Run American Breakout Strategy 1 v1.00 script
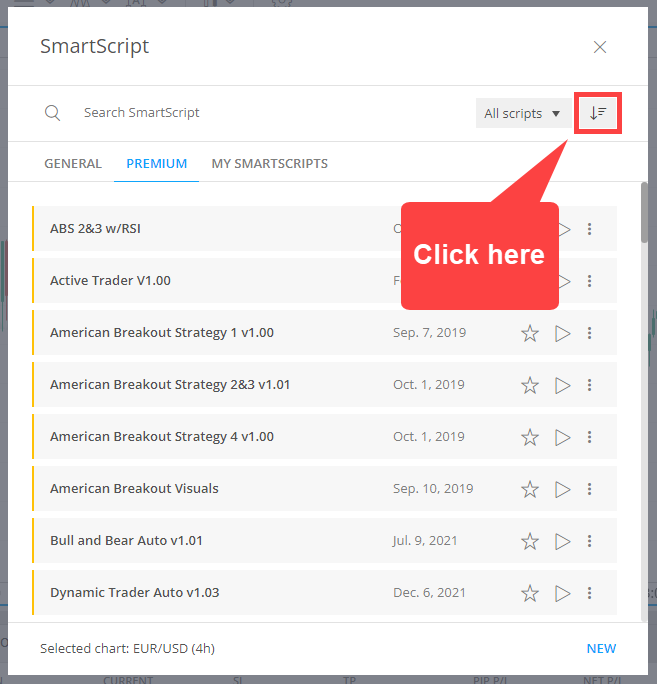This screenshot has height=684, width=657. [x=562, y=333]
